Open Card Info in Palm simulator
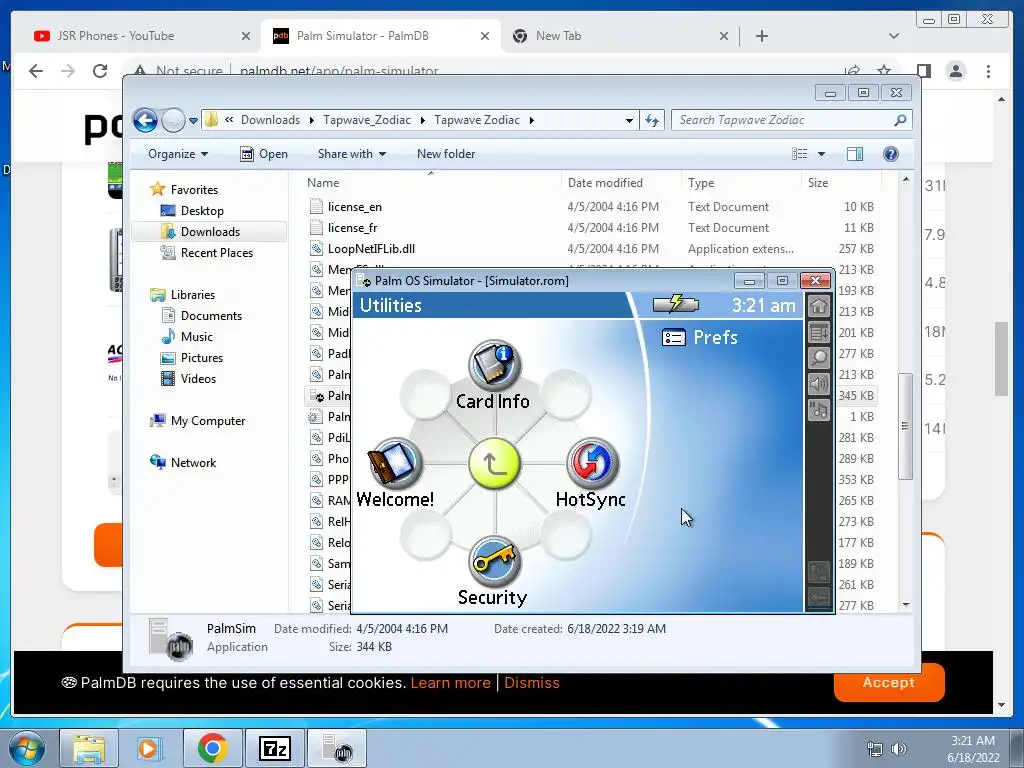 click(x=494, y=366)
